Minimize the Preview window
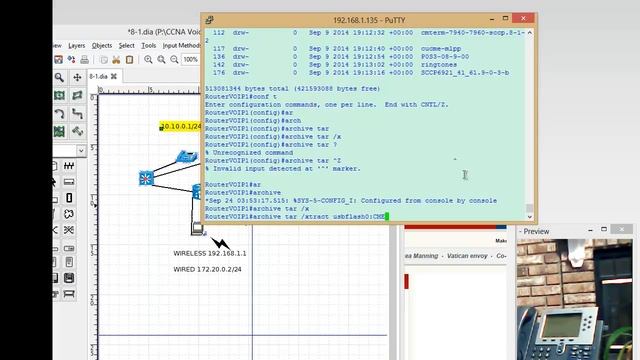Image resolution: width=640 pixels, height=360 pixels. click(590, 231)
